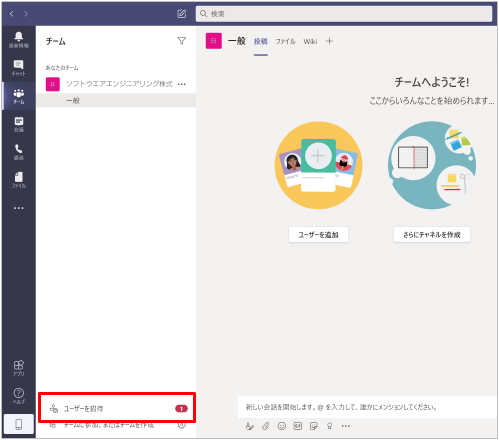
Task: Open the Activity bell in the sidebar
Action: click(x=19, y=40)
